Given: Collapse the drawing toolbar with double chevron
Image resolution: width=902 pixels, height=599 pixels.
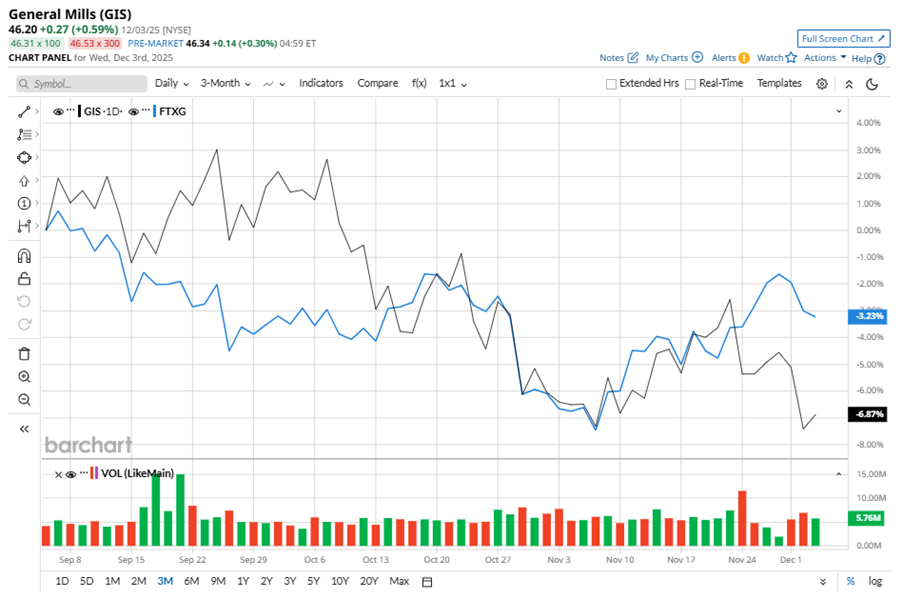Looking at the screenshot, I should 24,429.
